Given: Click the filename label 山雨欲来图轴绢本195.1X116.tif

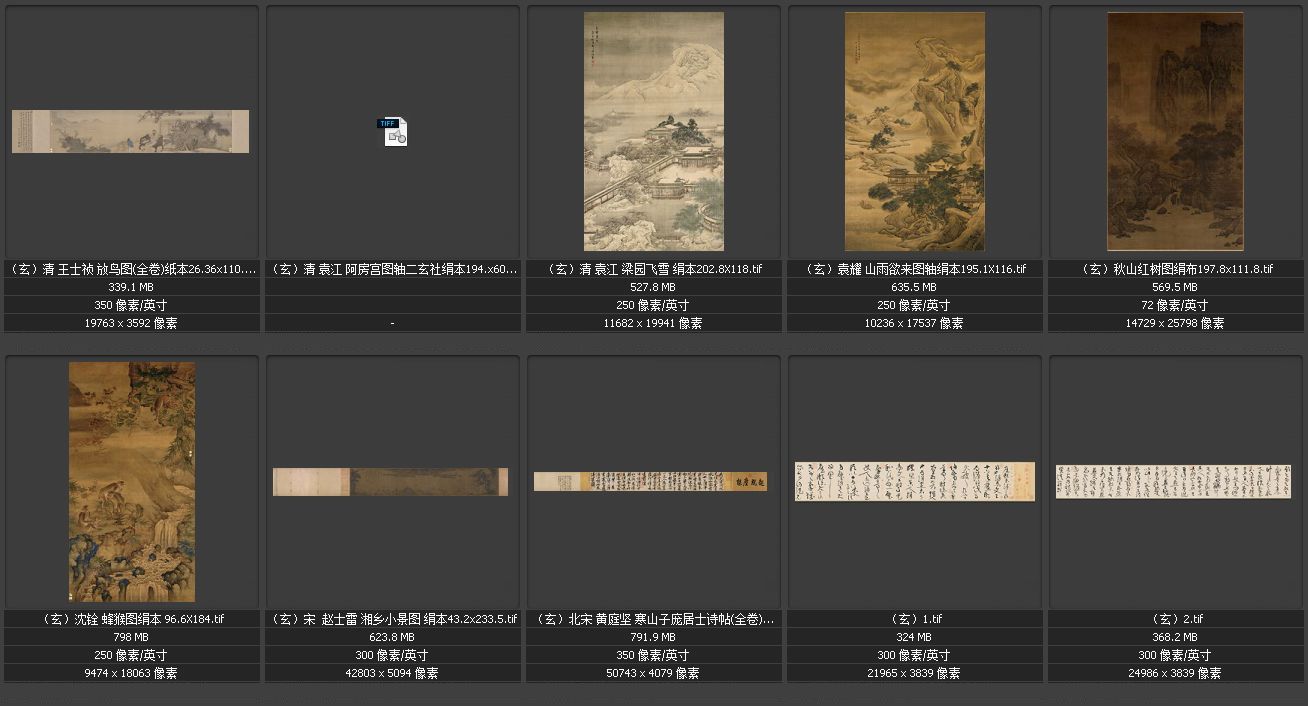Looking at the screenshot, I should tap(915, 269).
